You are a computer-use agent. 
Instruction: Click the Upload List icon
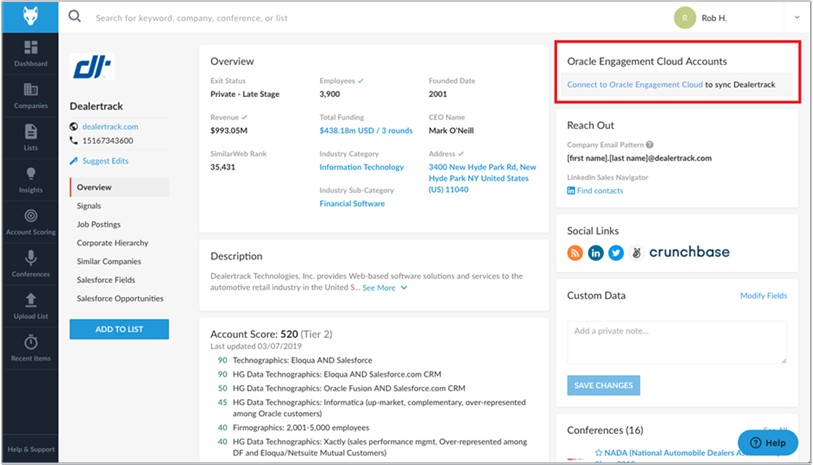coord(31,302)
